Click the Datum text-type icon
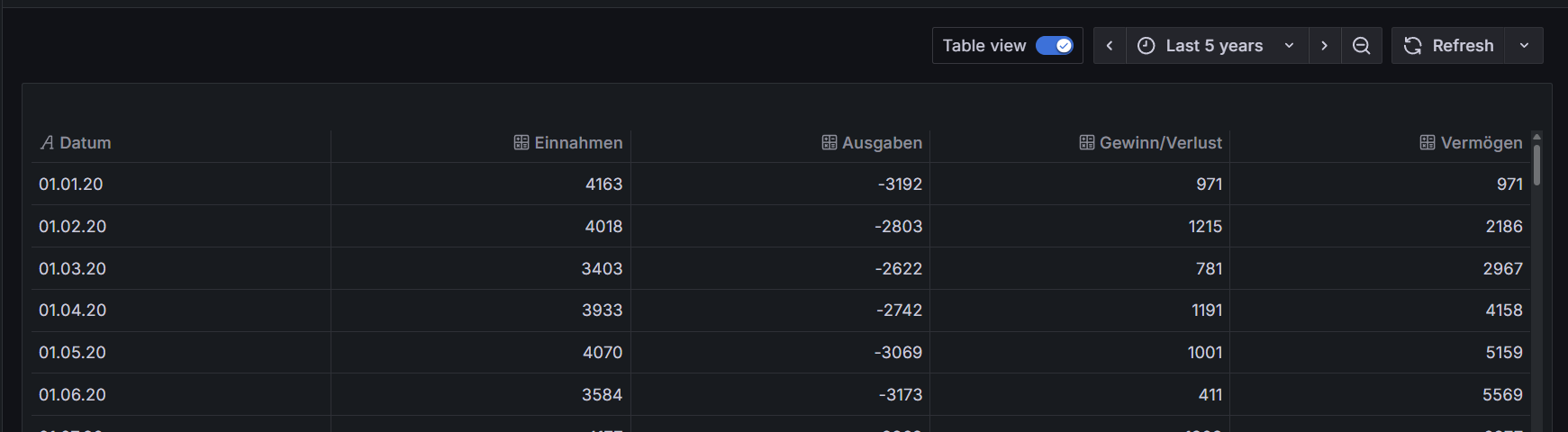The width and height of the screenshot is (1568, 432). click(47, 143)
